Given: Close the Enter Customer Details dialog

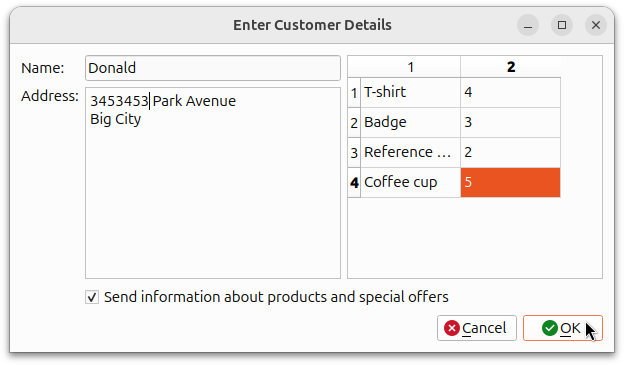Looking at the screenshot, I should (596, 25).
